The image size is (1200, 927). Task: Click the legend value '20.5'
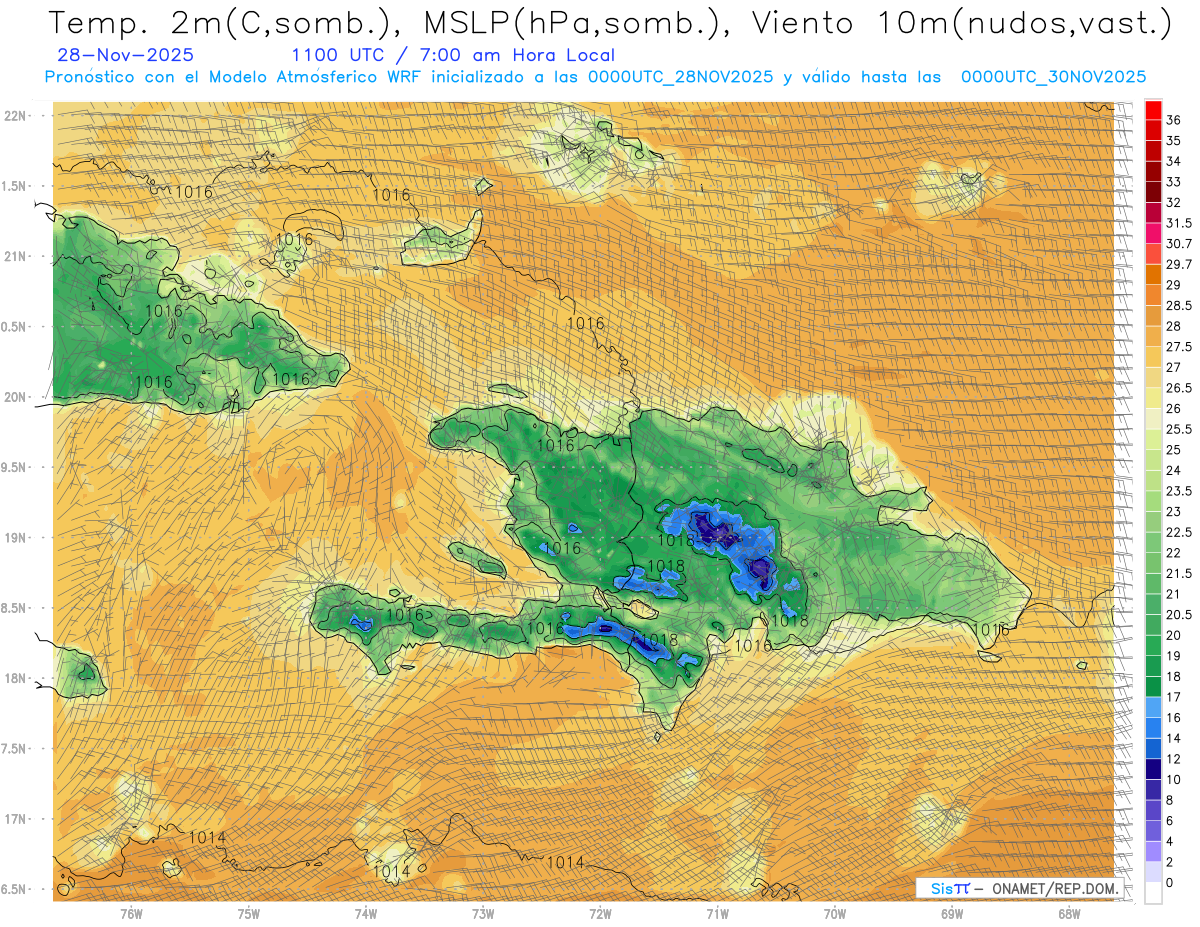pyautogui.click(x=1179, y=615)
